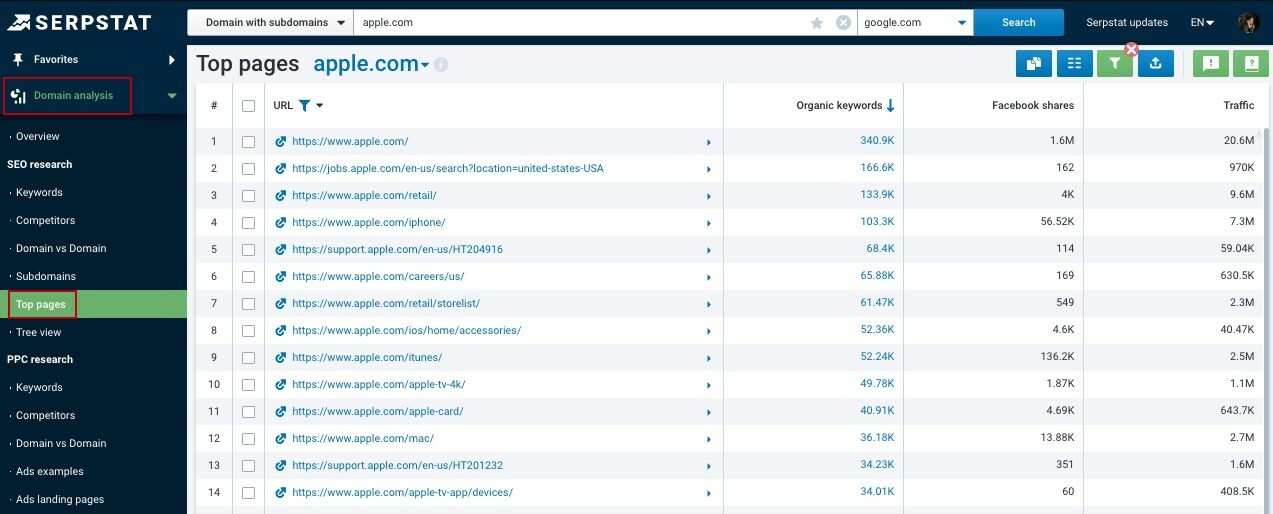
Task: Open external link icon for apple.com/iphone/ row
Action: coord(281,223)
